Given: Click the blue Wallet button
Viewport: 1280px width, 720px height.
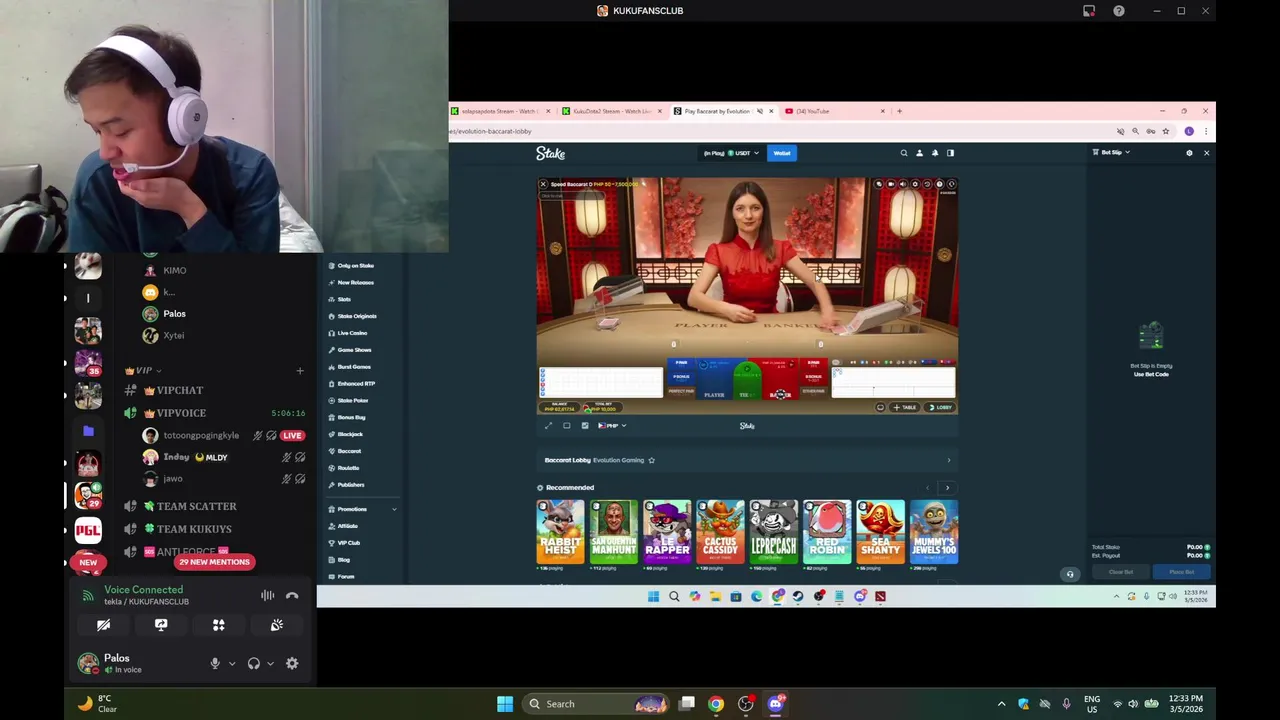Looking at the screenshot, I should click(x=782, y=153).
